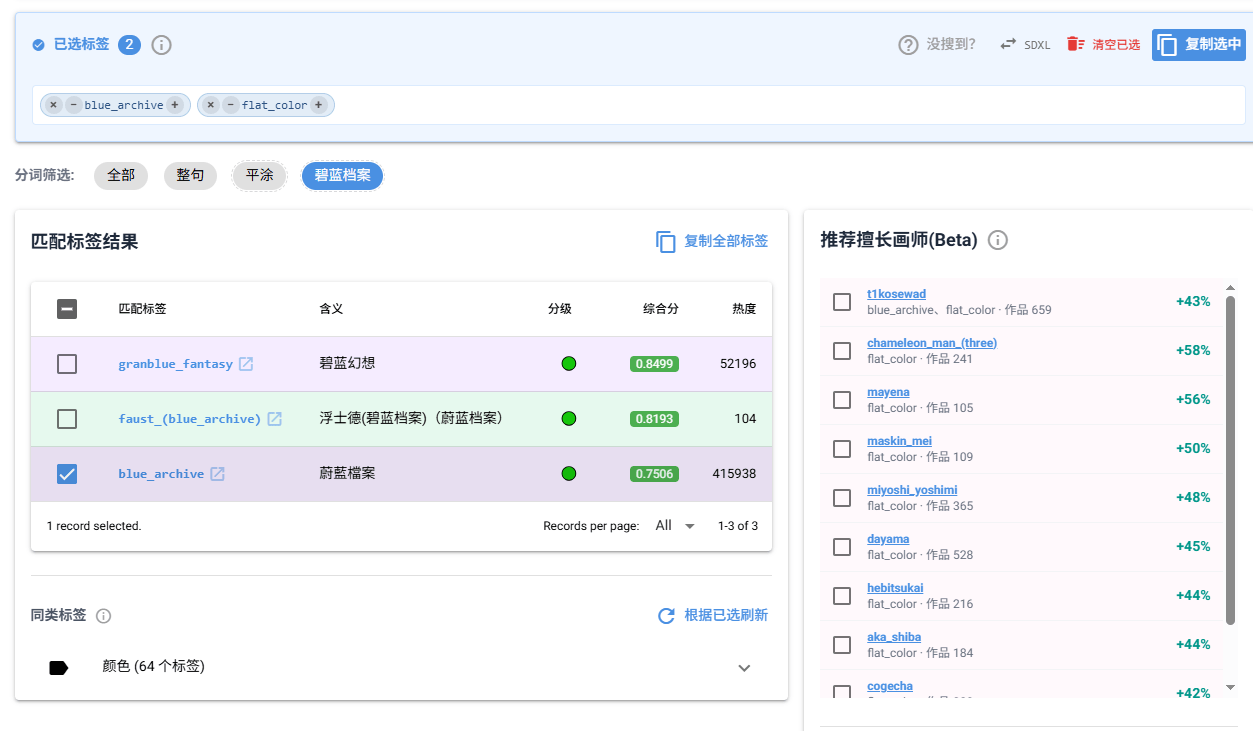Viewport: 1253px width, 731px height.
Task: Open the Records per page dropdown
Action: coord(675,526)
